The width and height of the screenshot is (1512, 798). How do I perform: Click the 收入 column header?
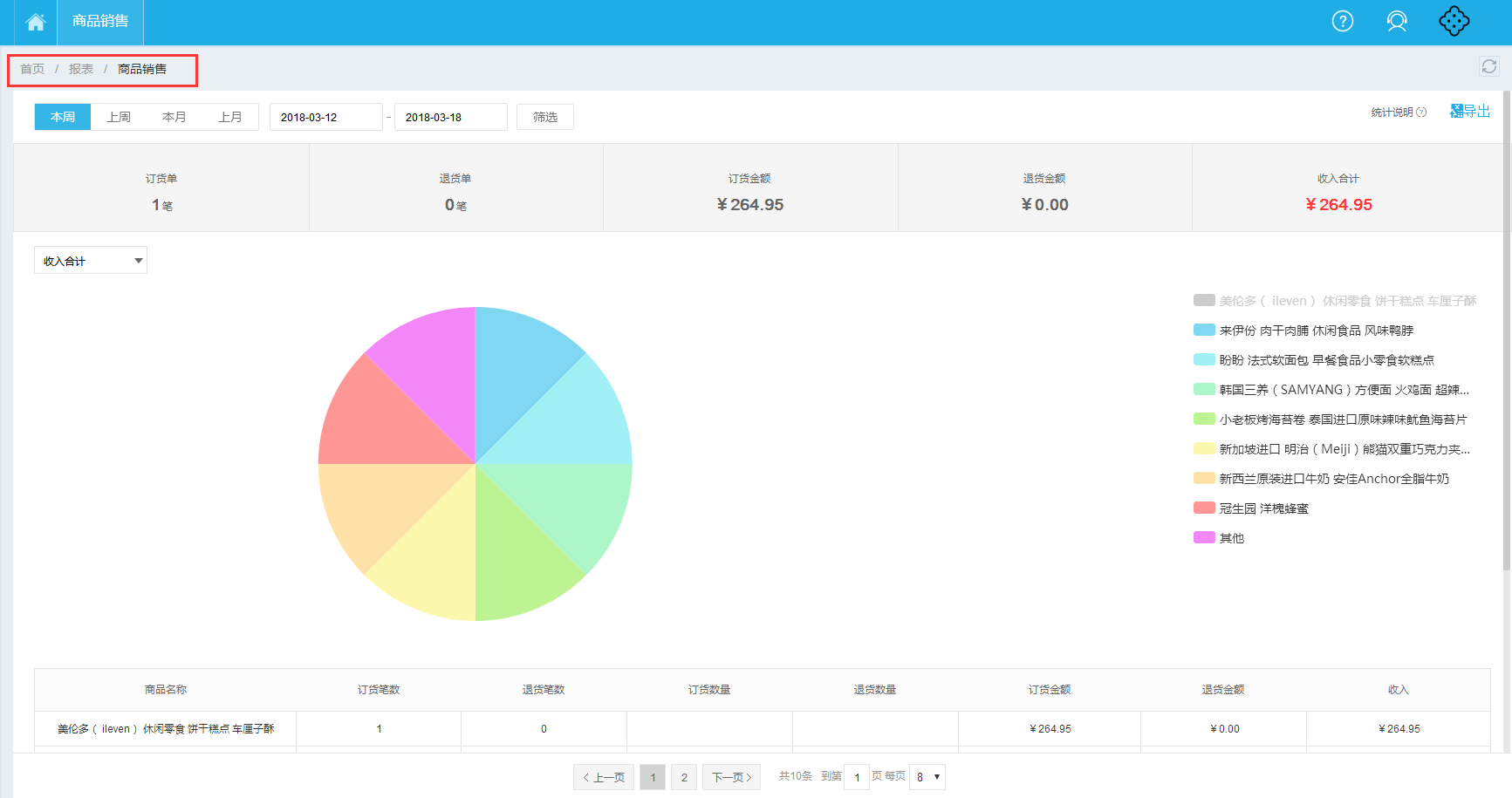1399,690
